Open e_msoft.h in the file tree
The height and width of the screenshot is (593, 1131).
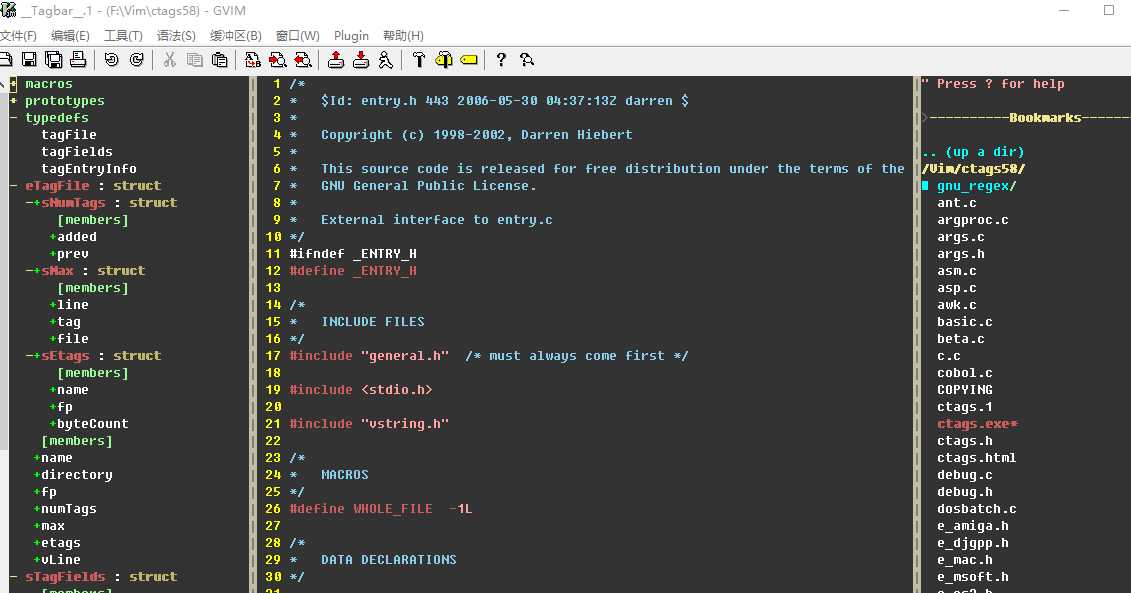972,577
